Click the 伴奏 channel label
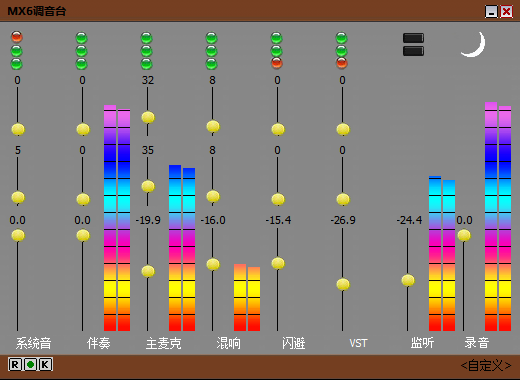520x380 pixels. point(98,343)
